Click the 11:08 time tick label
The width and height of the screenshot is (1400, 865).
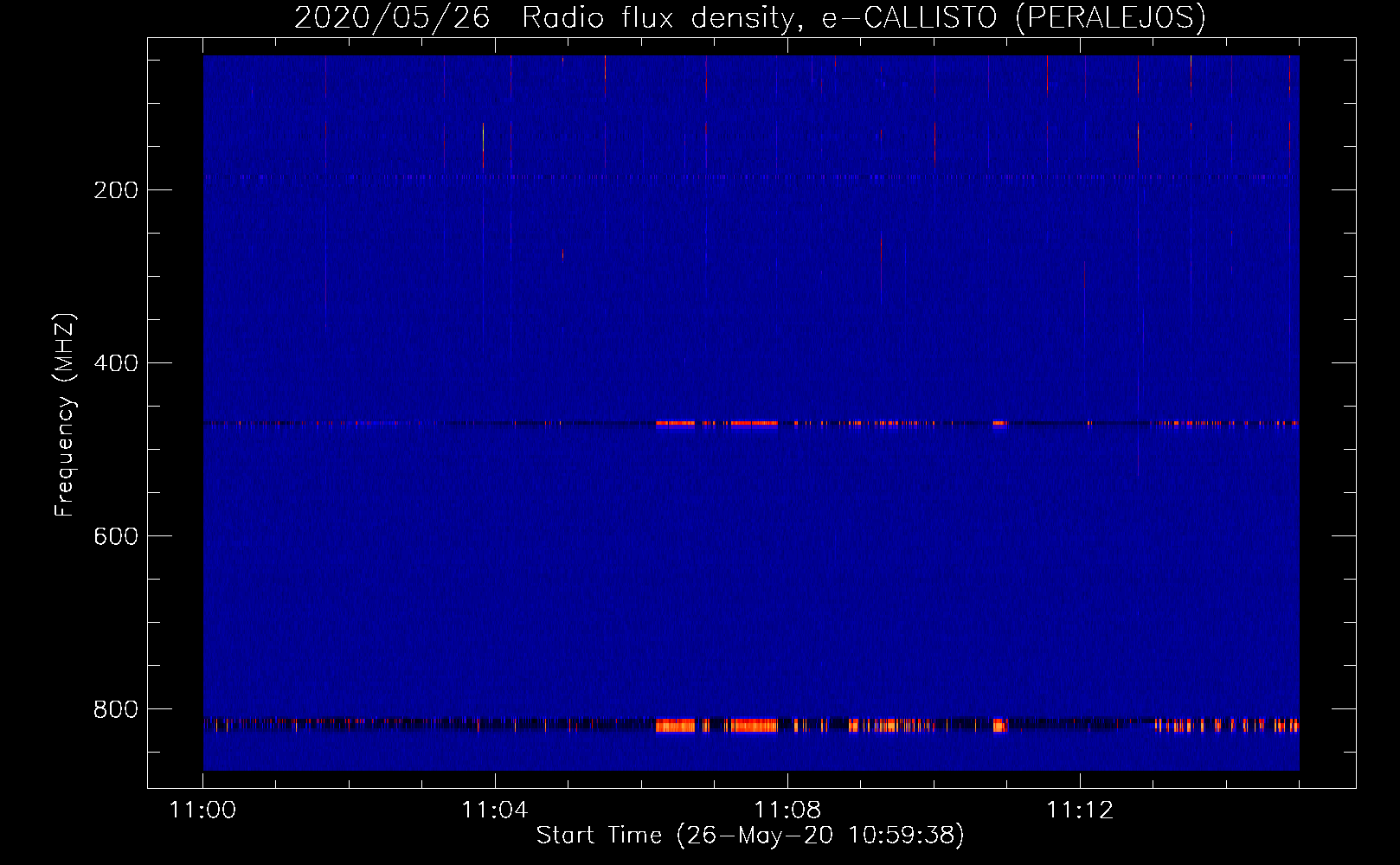tap(787, 810)
